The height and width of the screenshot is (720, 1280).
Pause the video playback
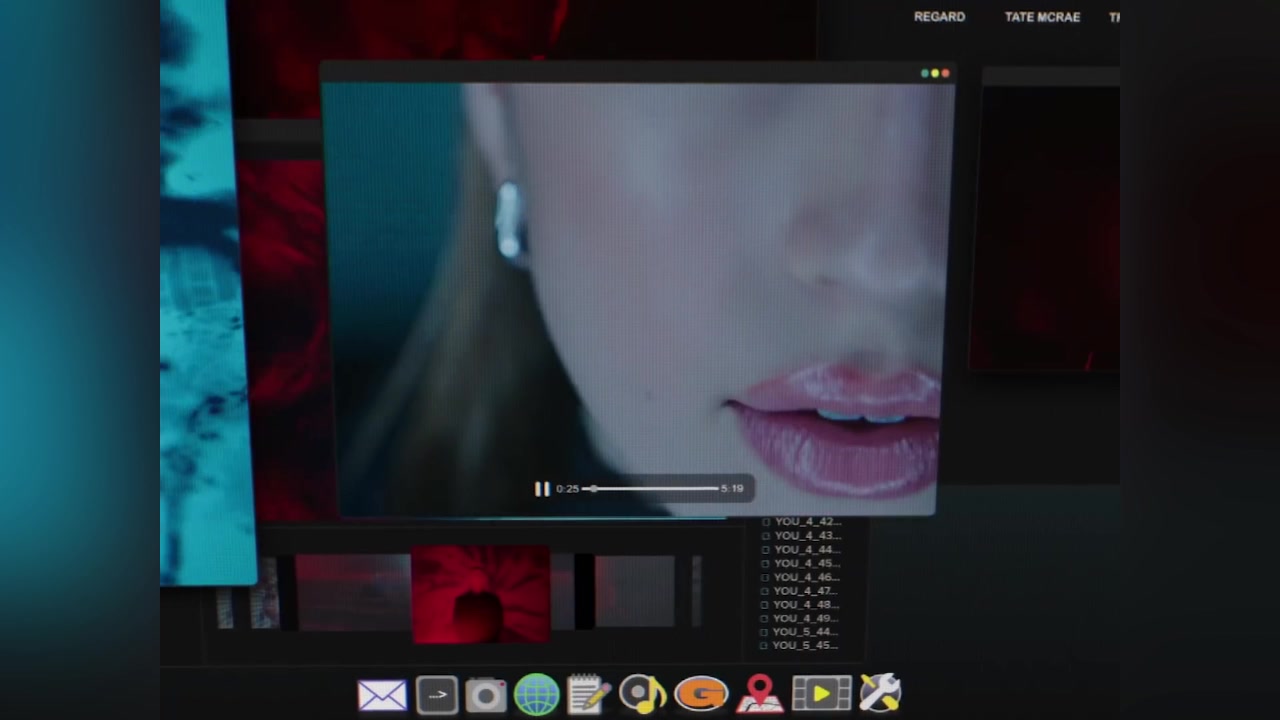pos(541,489)
